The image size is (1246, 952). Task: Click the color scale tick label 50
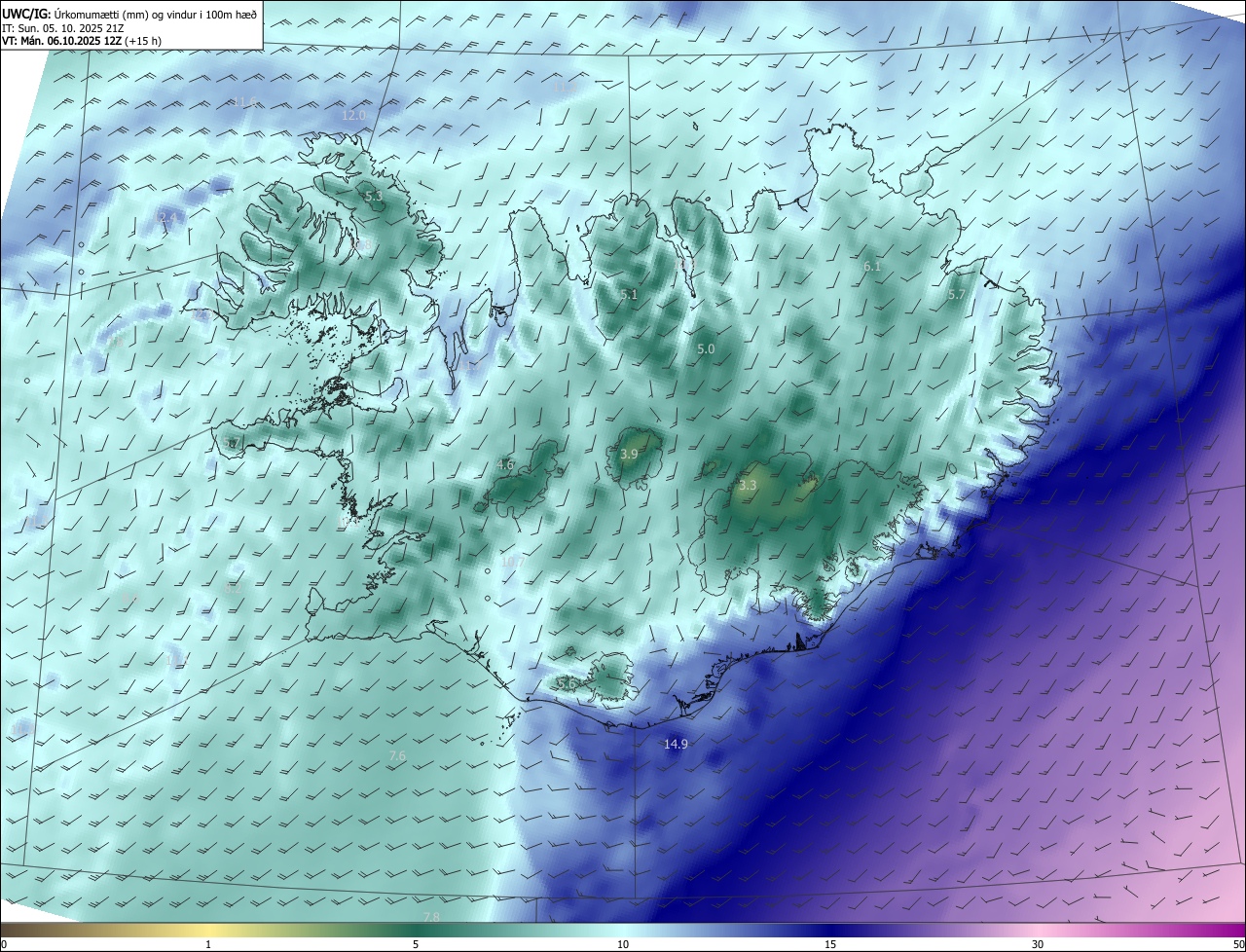(x=1238, y=944)
